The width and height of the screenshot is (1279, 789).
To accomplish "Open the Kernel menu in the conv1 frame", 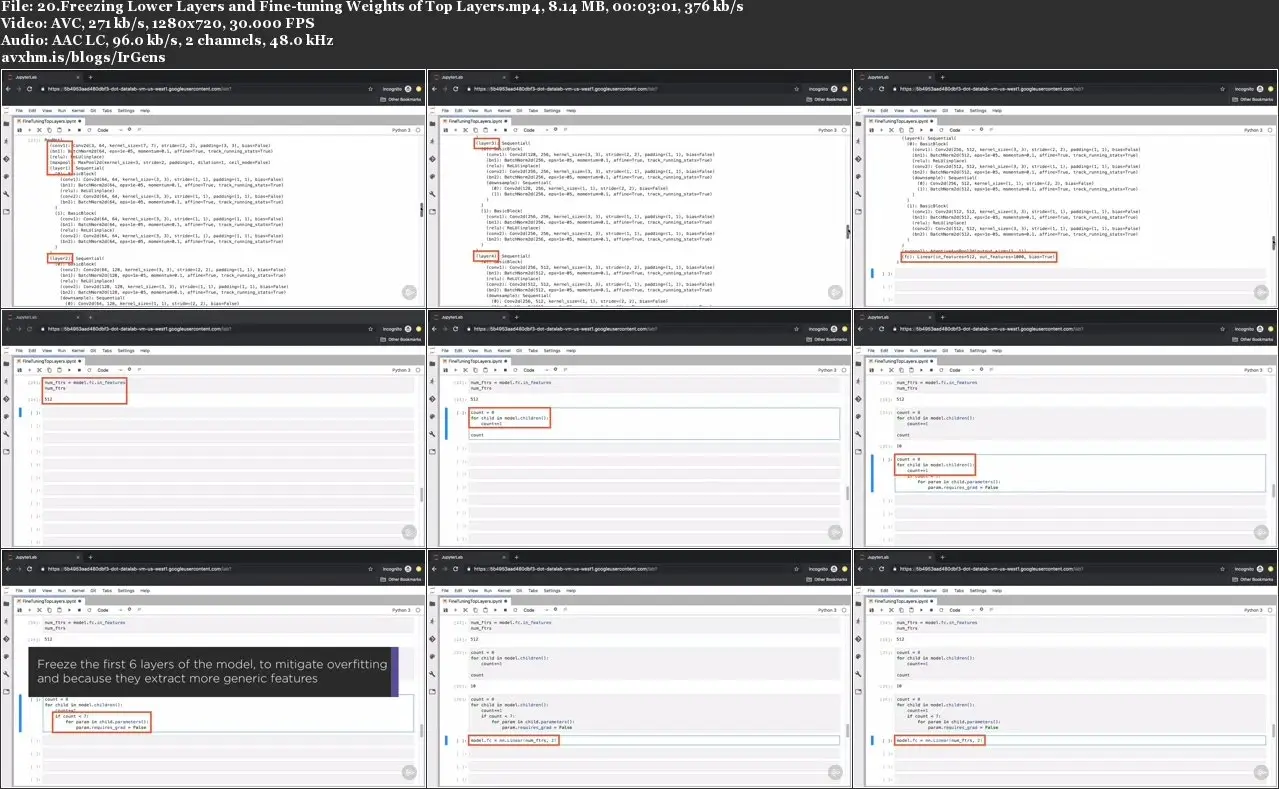I will coord(78,110).
